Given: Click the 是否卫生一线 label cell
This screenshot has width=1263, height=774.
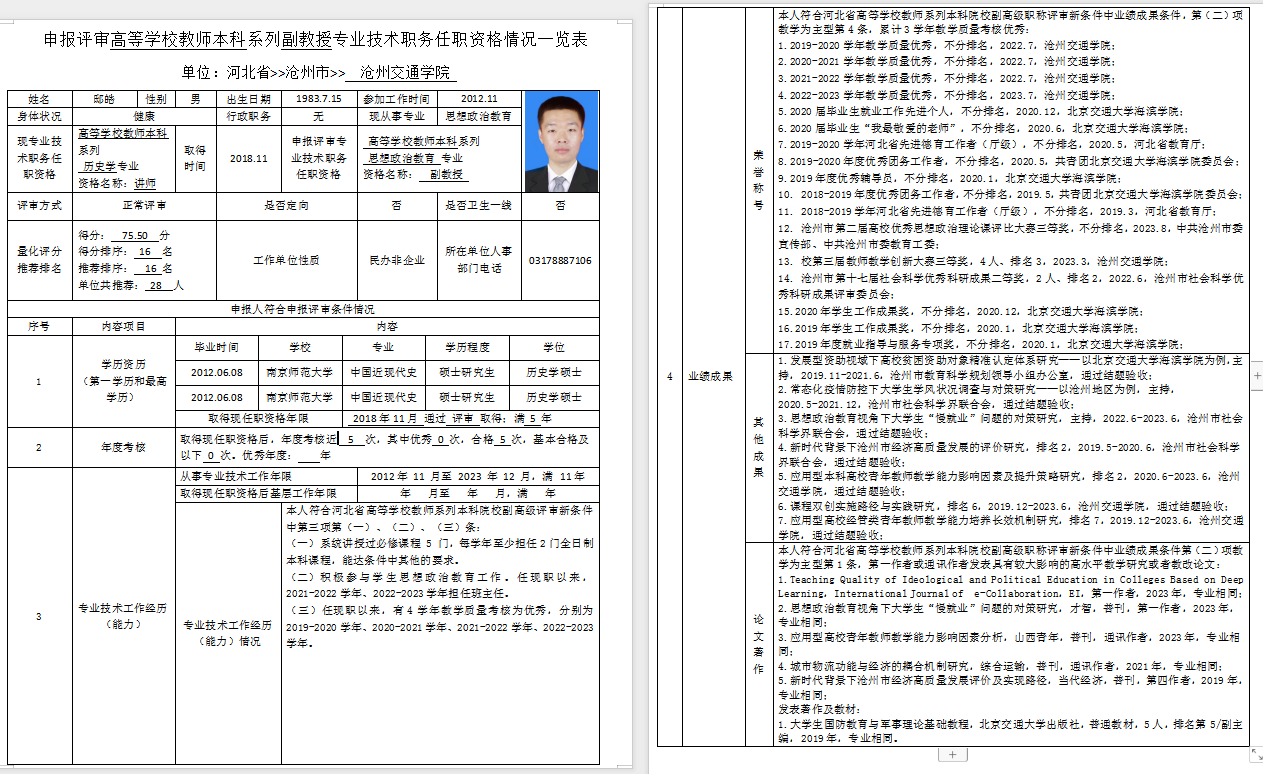Looking at the screenshot, I should [479, 205].
